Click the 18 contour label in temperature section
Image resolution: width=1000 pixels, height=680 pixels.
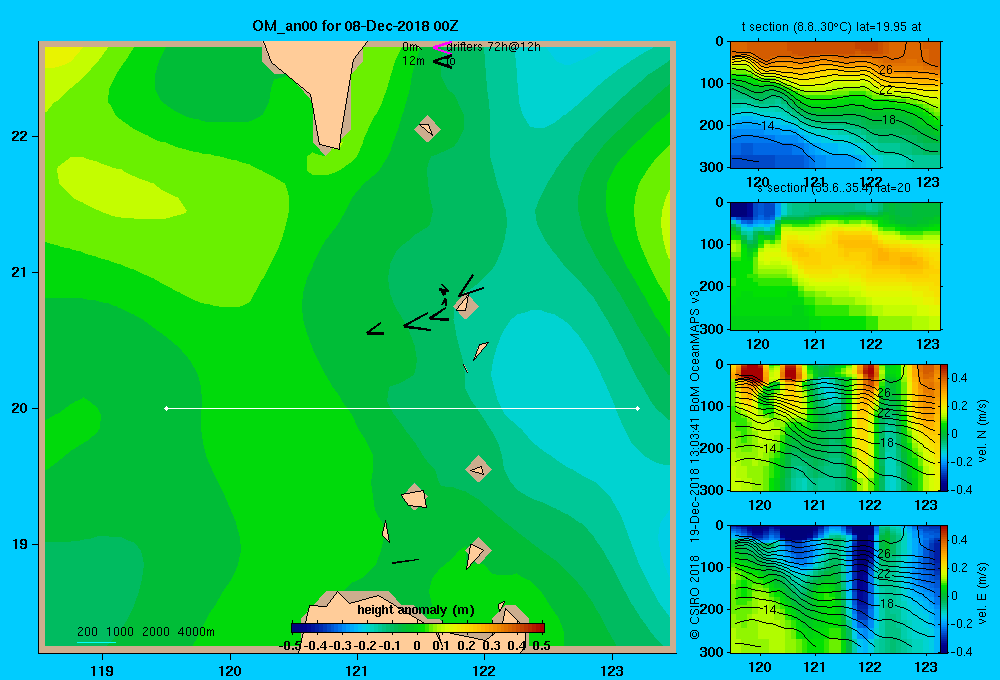tap(888, 120)
